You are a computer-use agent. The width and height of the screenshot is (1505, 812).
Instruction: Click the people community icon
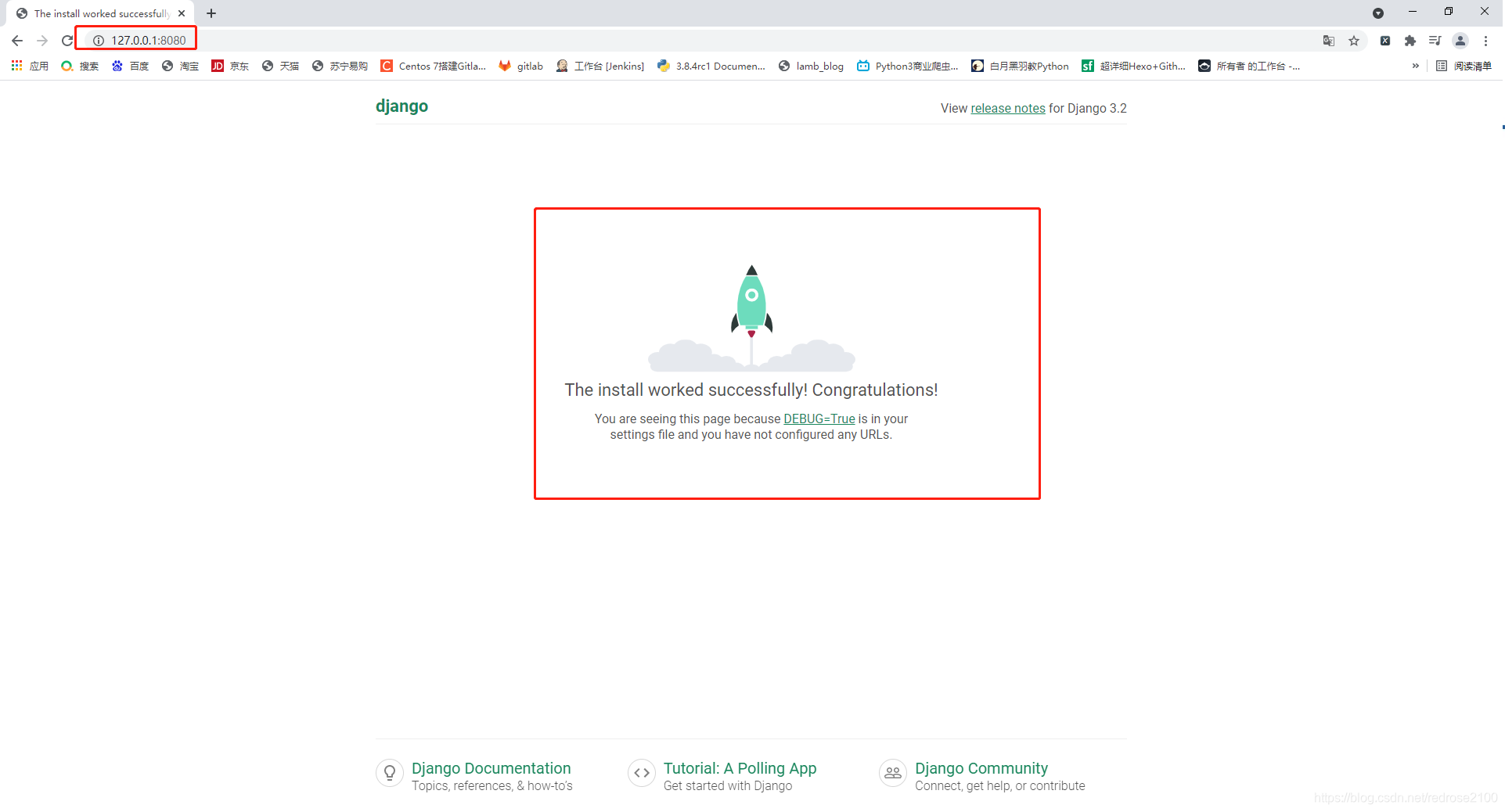[x=893, y=773]
